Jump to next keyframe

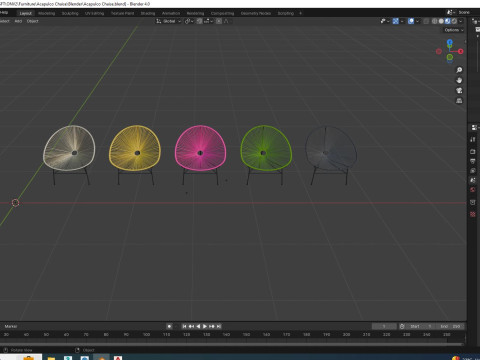(x=212, y=326)
